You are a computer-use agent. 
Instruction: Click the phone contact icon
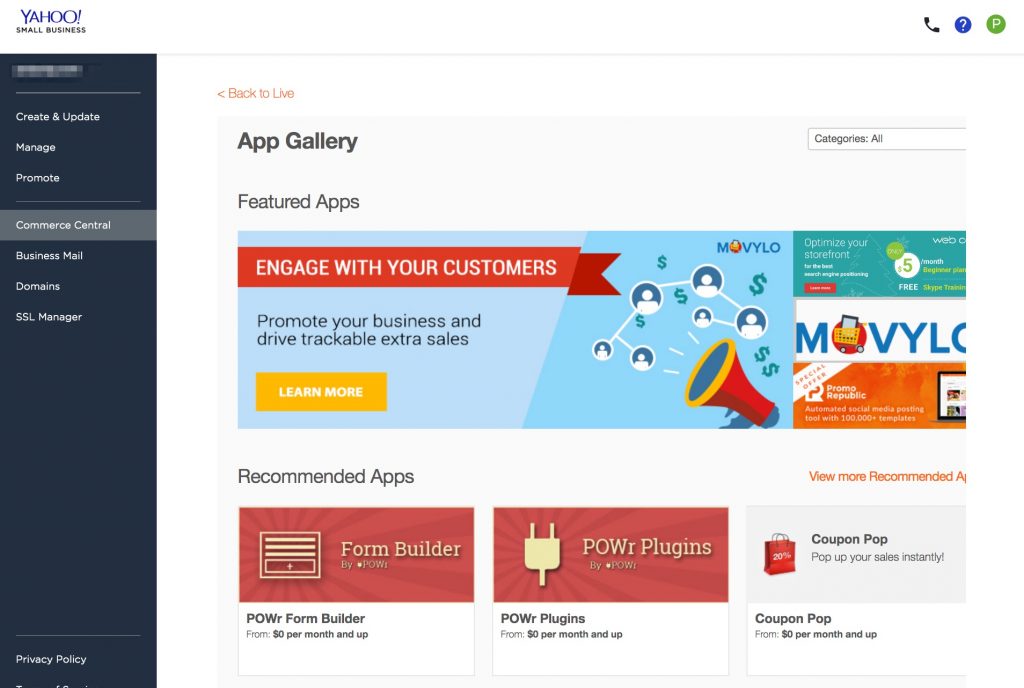(931, 25)
